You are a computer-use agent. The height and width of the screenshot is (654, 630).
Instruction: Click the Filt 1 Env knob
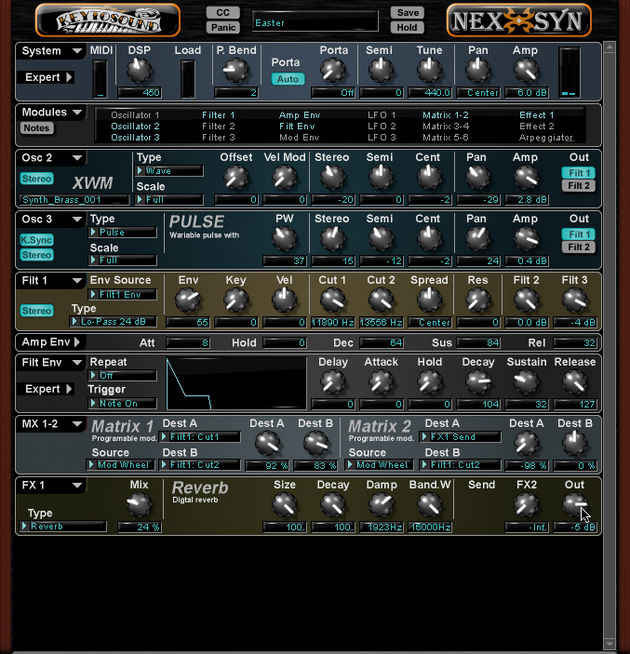click(187, 300)
